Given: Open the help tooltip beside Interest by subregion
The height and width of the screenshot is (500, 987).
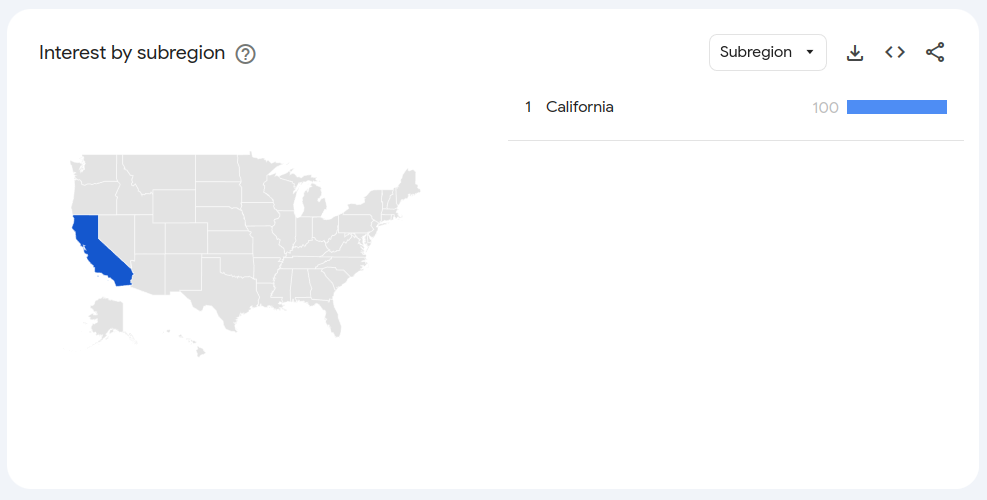Looking at the screenshot, I should [245, 54].
